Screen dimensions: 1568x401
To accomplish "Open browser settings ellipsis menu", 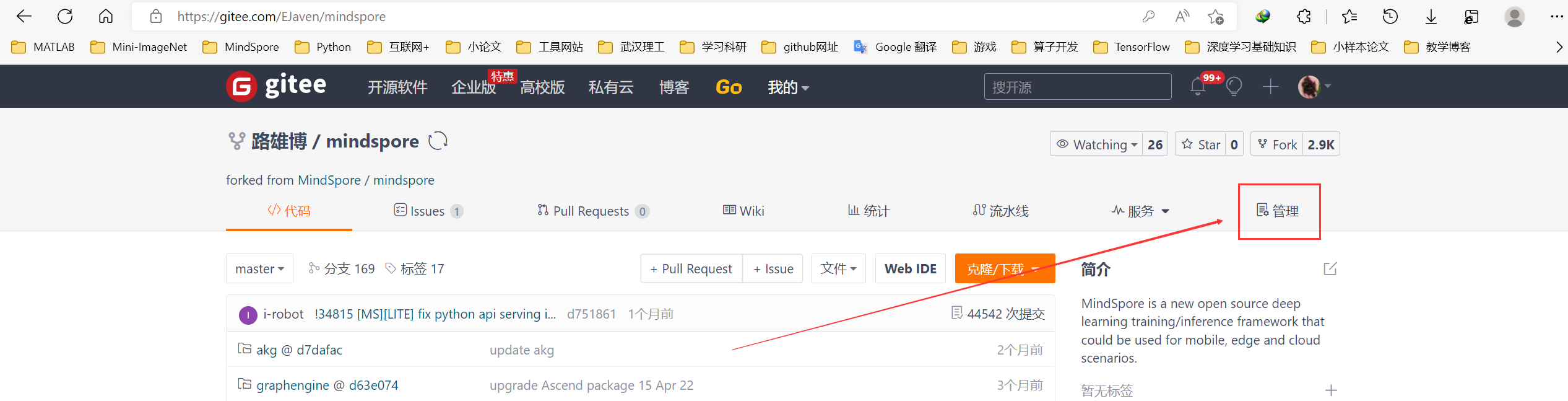I will 1556,17.
